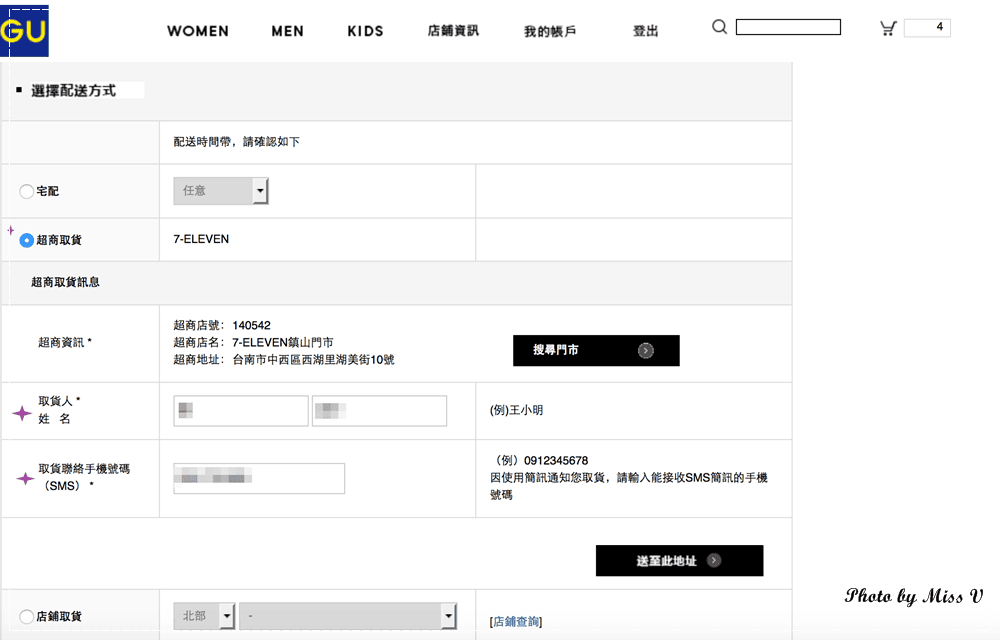Open the shopping cart icon
Viewport: 1000px width, 640px height.
pos(888,28)
